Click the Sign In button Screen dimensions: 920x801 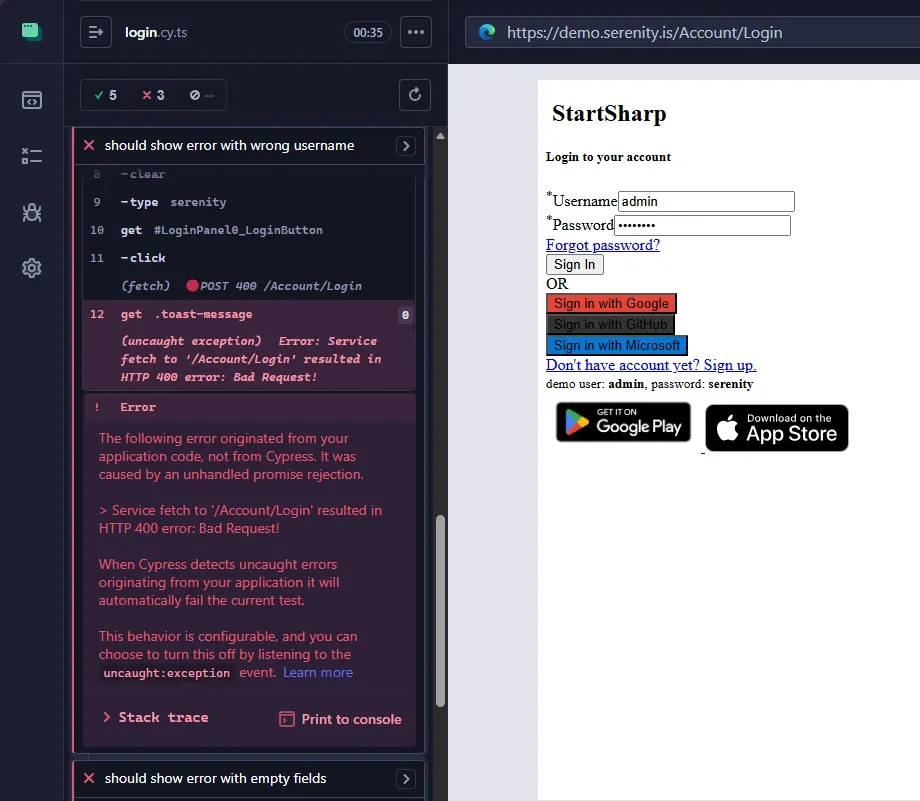574,265
